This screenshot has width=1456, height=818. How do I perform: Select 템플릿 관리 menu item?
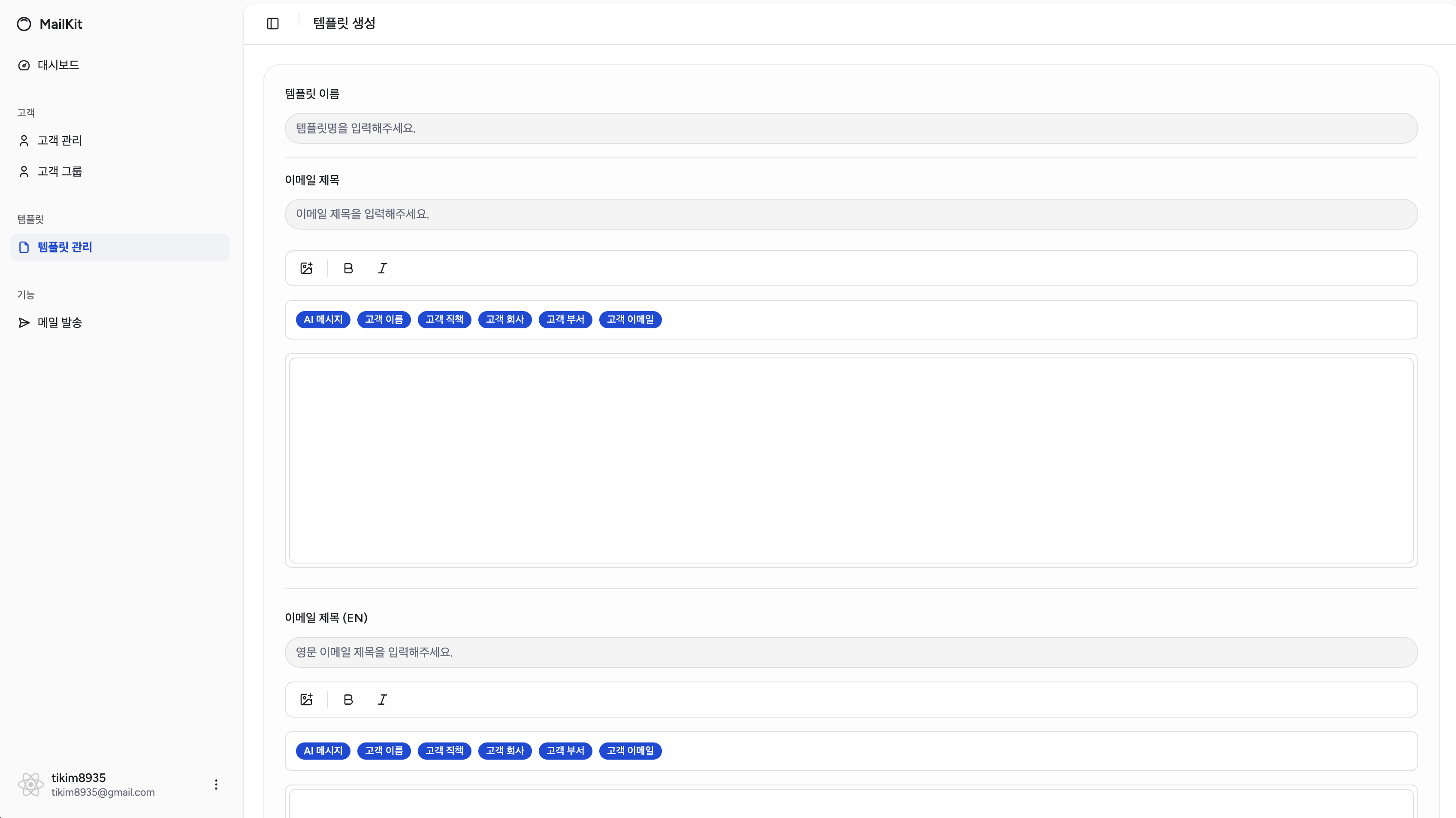point(64,247)
